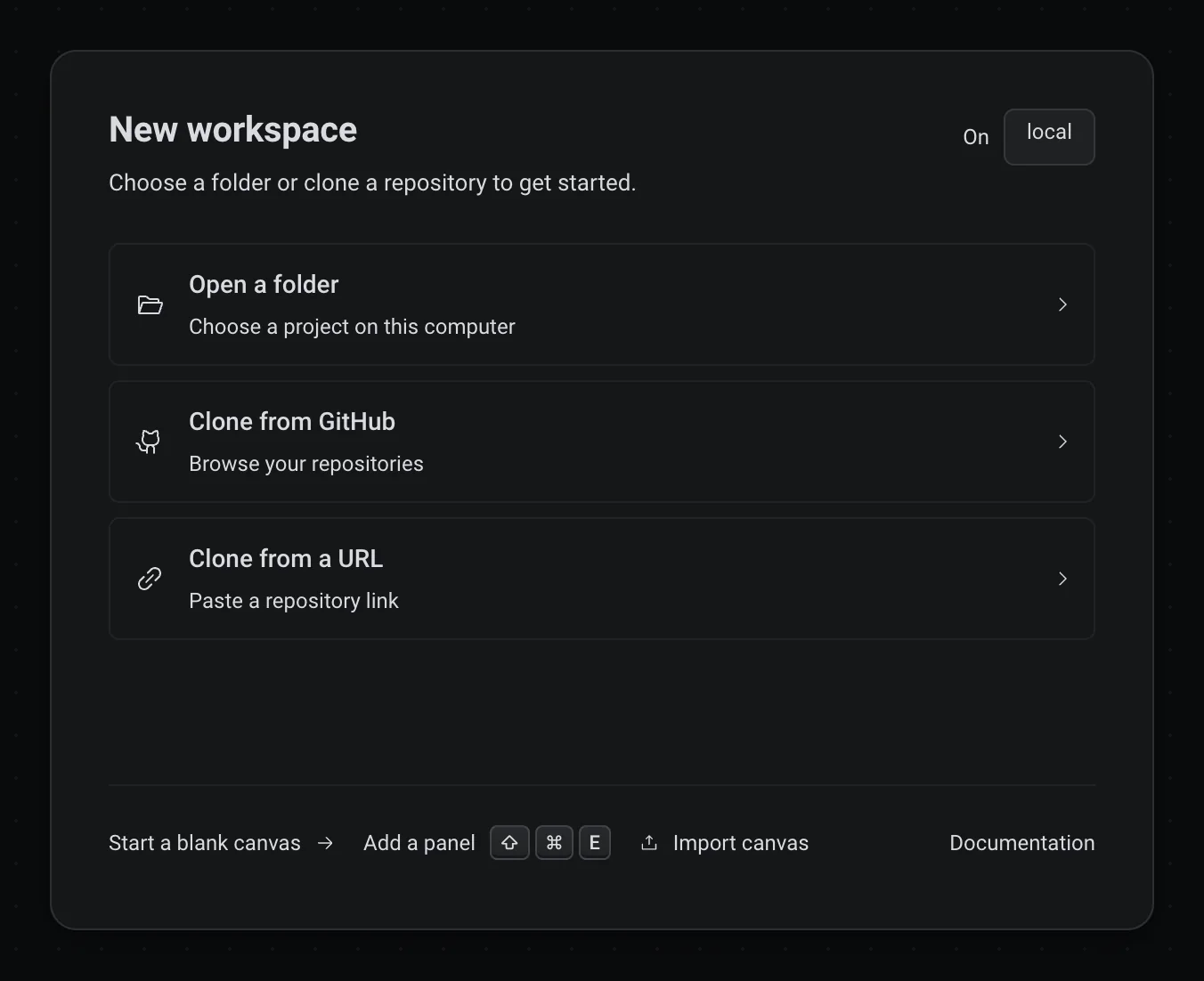Click 'Paste a repository link' text
This screenshot has height=981, width=1204.
tap(293, 601)
